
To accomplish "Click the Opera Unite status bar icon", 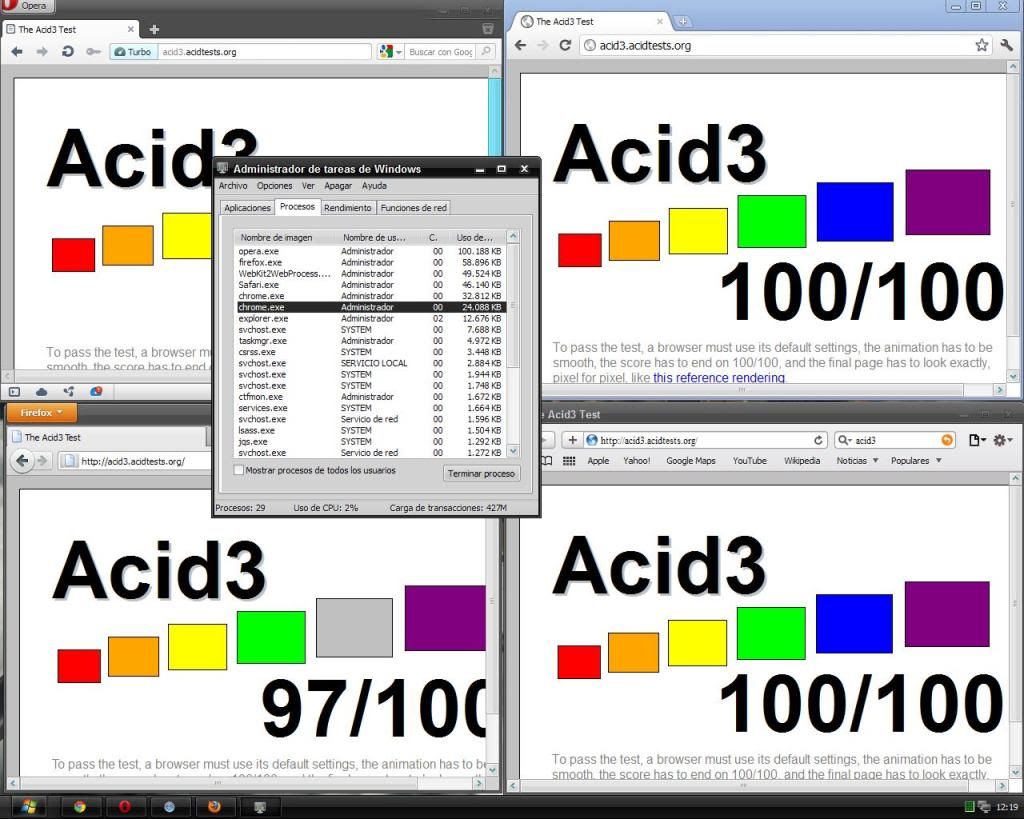I will pos(69,392).
